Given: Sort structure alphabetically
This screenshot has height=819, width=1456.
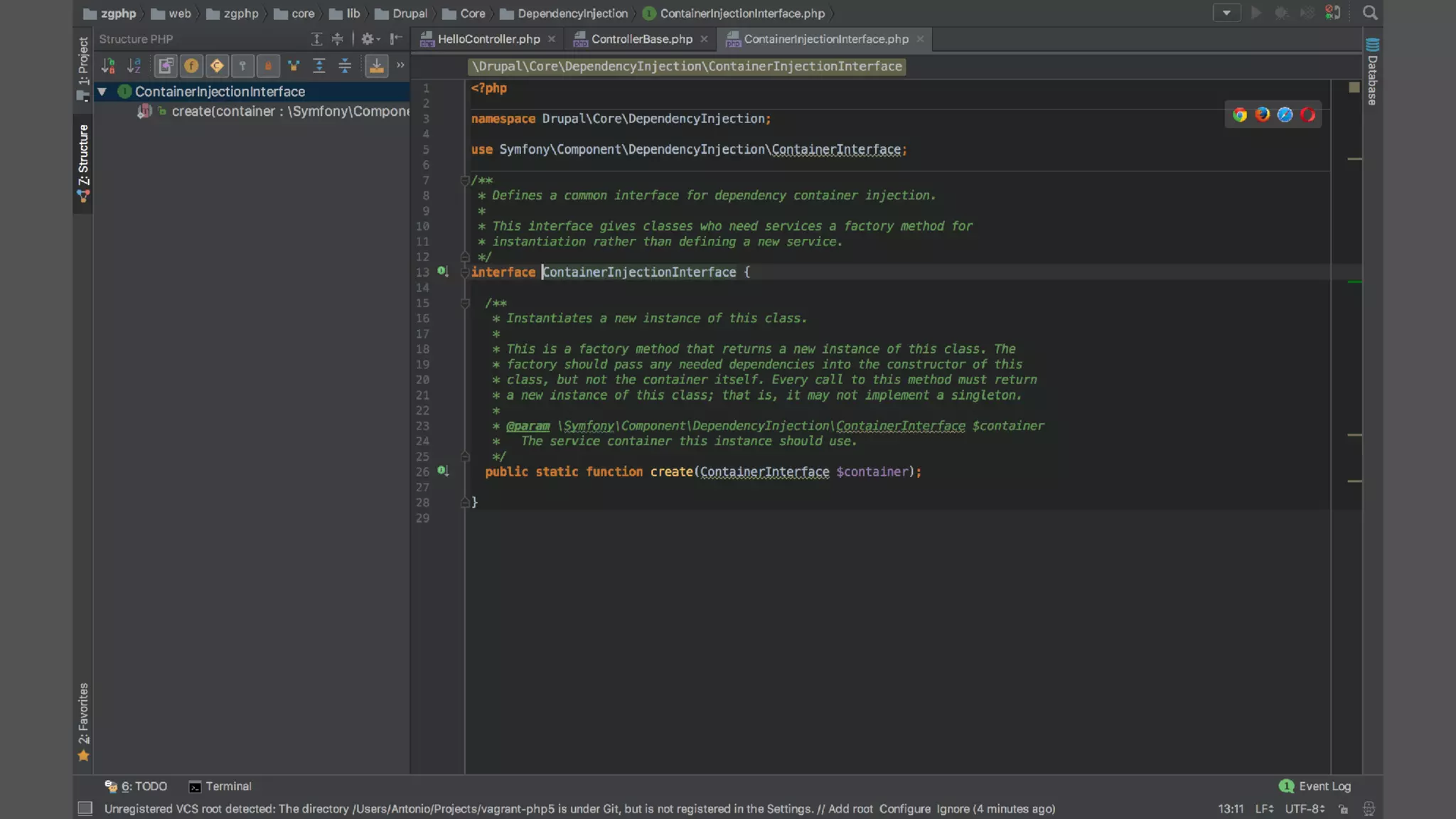Looking at the screenshot, I should (x=134, y=66).
